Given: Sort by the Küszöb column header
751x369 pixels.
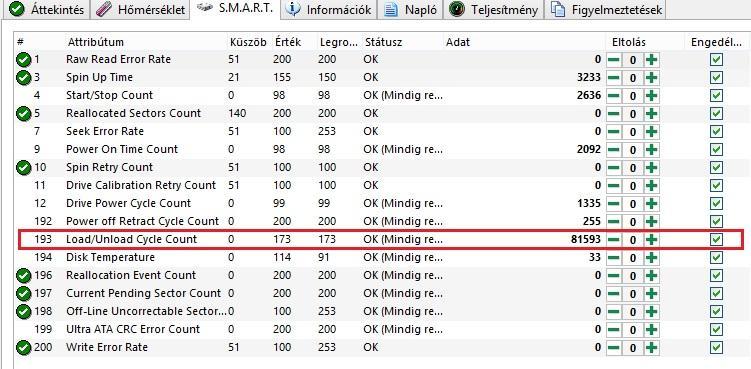Looking at the screenshot, I should tap(248, 42).
